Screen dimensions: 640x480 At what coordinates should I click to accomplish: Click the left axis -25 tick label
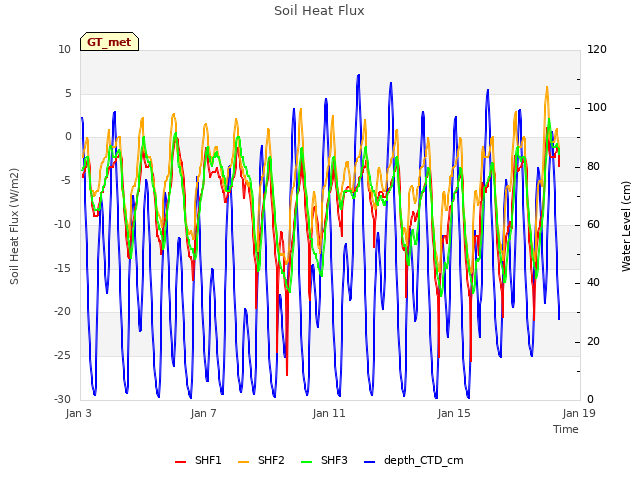(63, 356)
